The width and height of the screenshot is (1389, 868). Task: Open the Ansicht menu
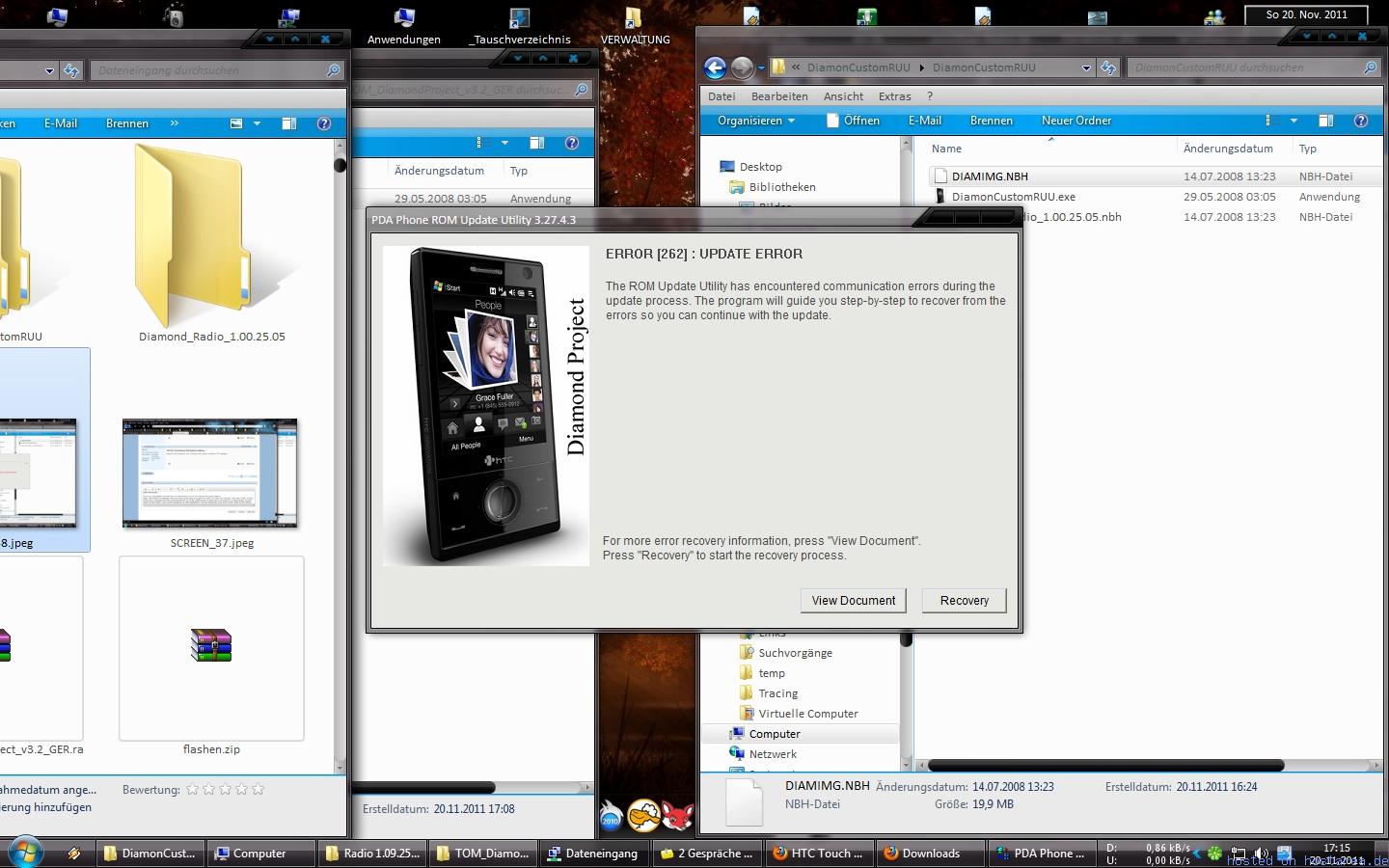843,96
